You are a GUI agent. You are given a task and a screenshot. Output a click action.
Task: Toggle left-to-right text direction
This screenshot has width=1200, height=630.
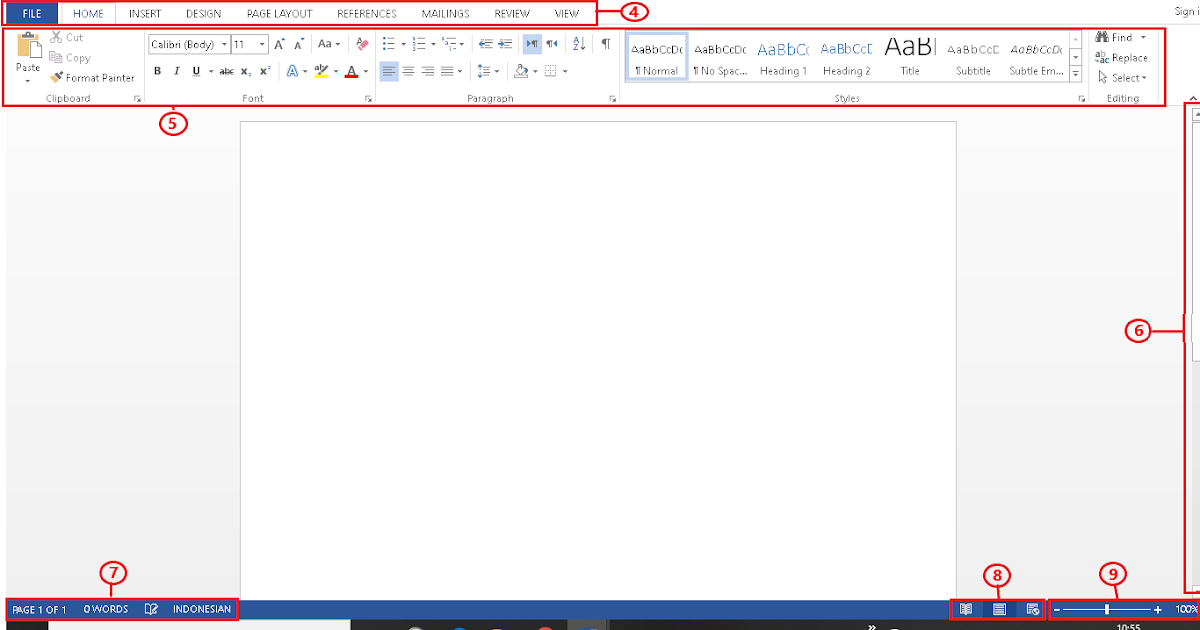pyautogui.click(x=533, y=44)
